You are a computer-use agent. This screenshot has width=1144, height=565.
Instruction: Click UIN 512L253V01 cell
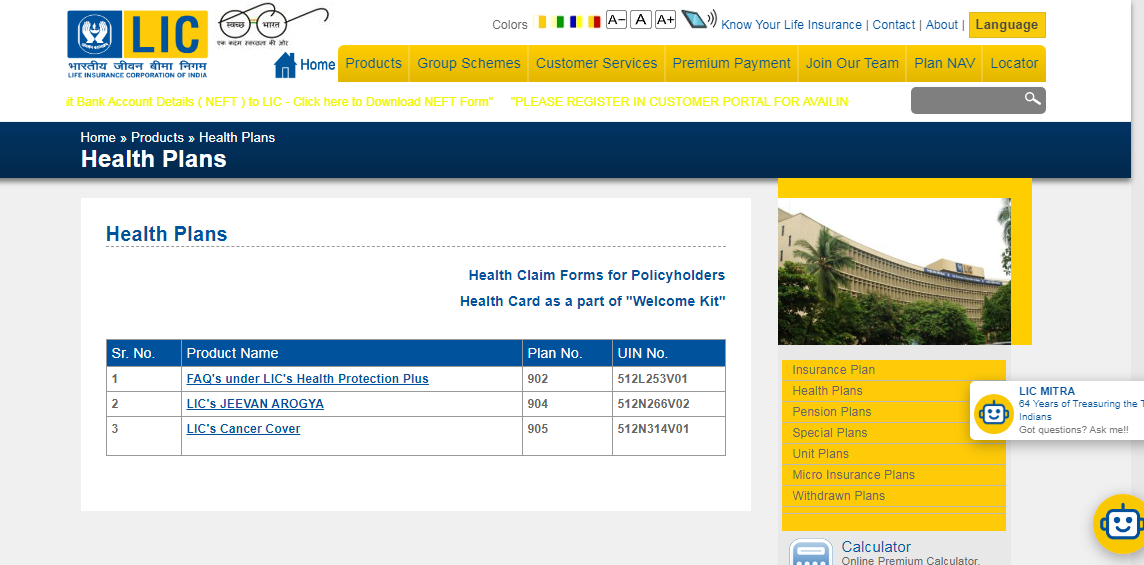(x=669, y=379)
